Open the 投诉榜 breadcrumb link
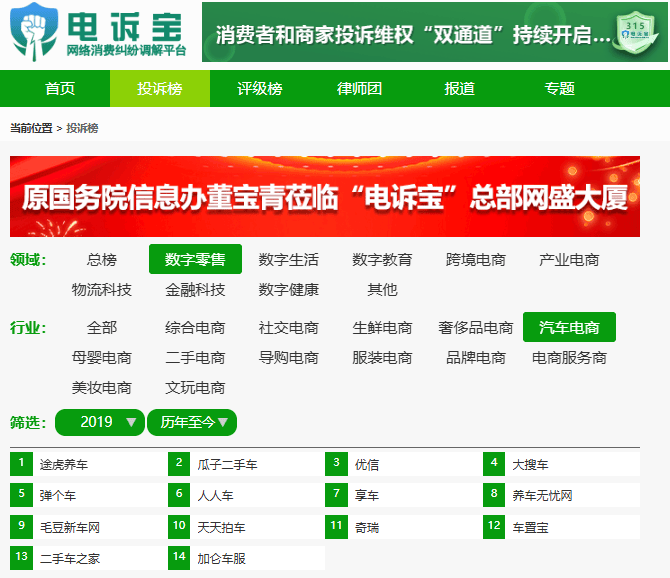The height and width of the screenshot is (578, 670). (82, 128)
